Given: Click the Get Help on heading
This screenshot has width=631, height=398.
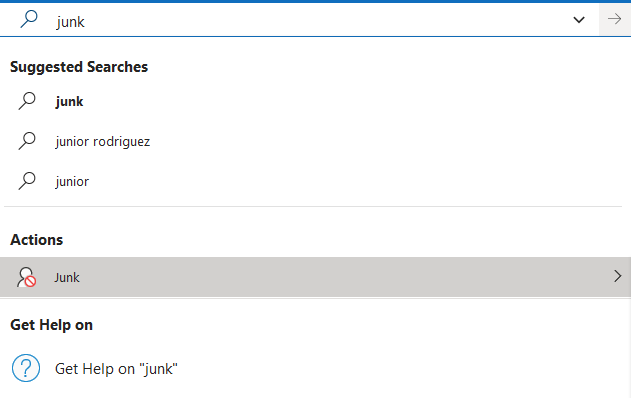Looking at the screenshot, I should pyautogui.click(x=52, y=325).
